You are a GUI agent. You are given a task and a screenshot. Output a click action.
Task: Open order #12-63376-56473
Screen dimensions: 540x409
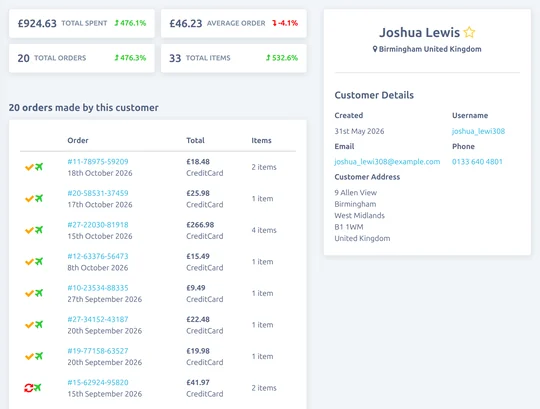98,256
